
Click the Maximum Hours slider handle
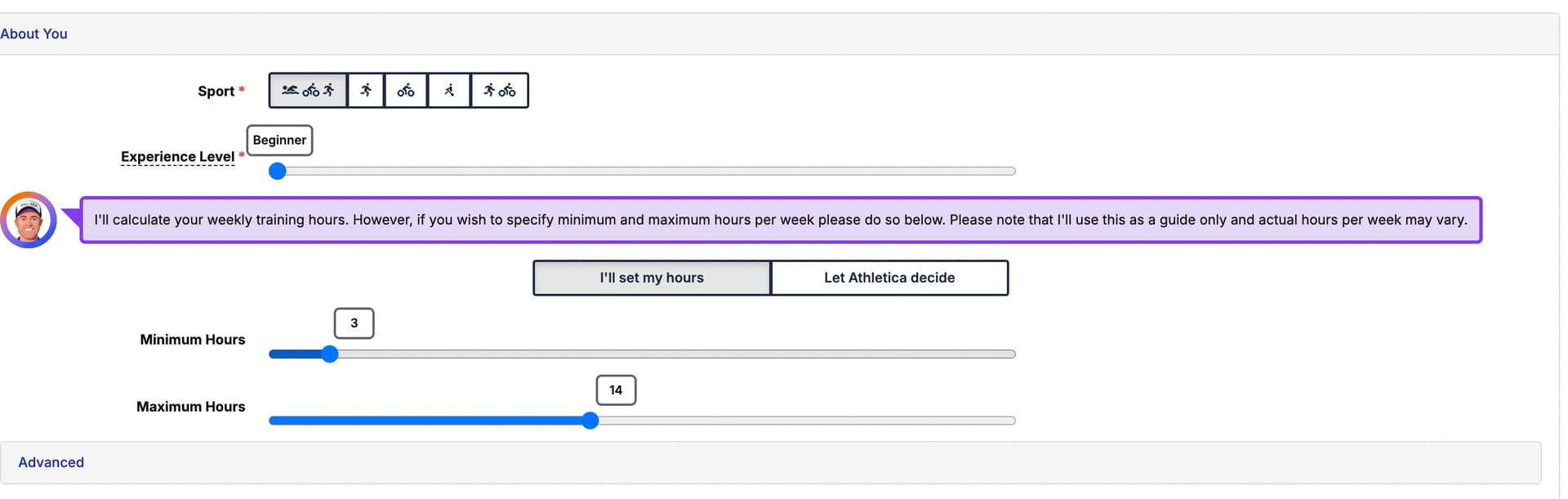pos(590,421)
